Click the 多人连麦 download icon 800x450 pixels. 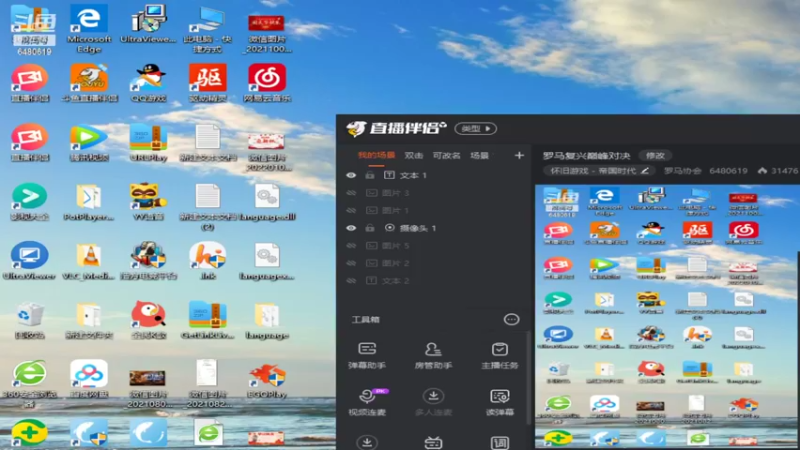pyautogui.click(x=433, y=396)
